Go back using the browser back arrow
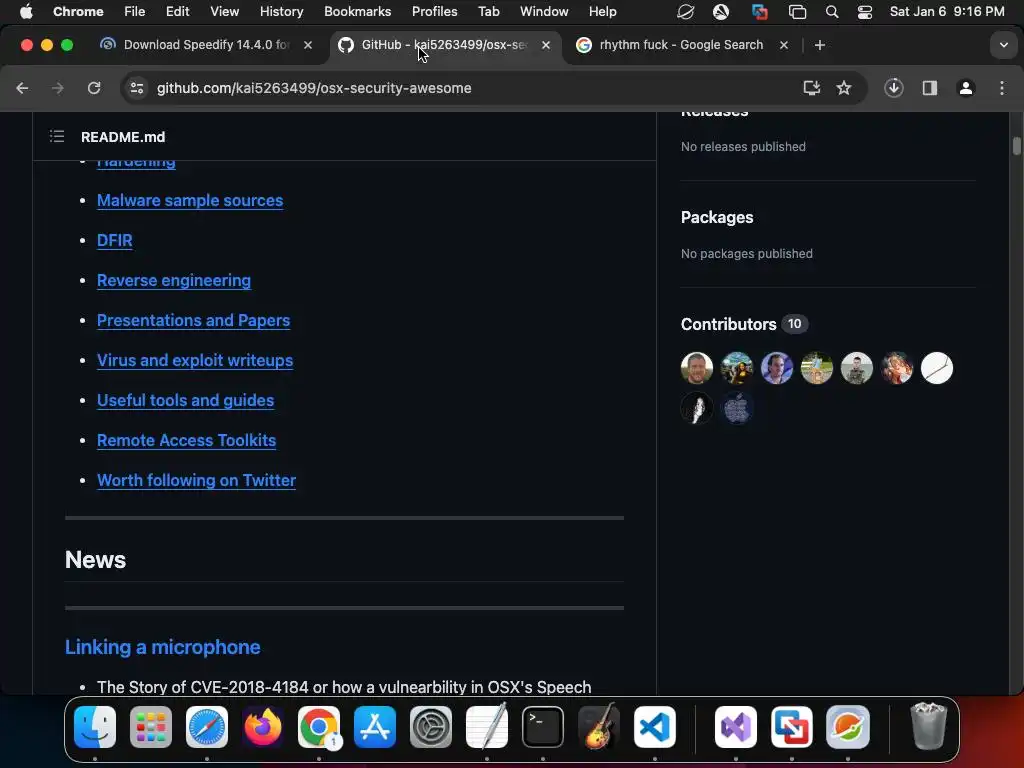This screenshot has width=1024, height=768. [x=22, y=88]
